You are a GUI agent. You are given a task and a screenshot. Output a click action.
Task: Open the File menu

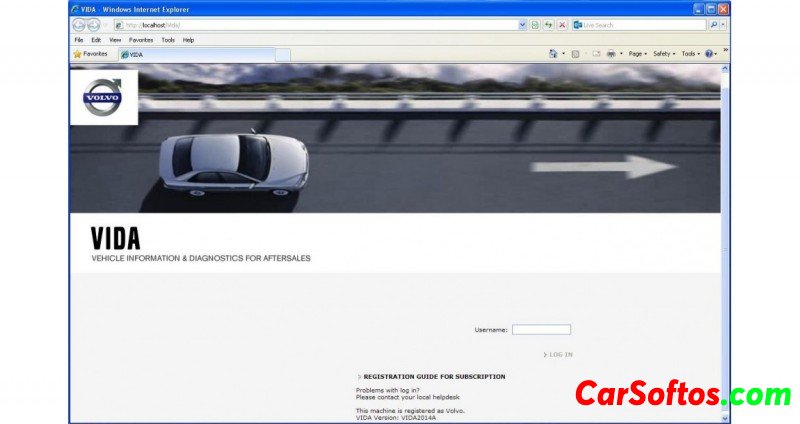point(79,40)
